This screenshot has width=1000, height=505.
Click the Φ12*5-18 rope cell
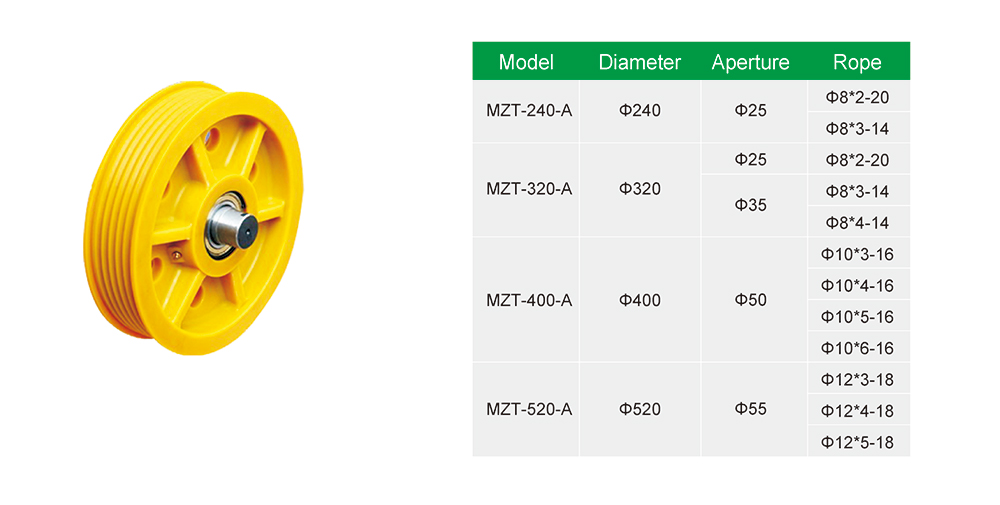[x=857, y=441]
